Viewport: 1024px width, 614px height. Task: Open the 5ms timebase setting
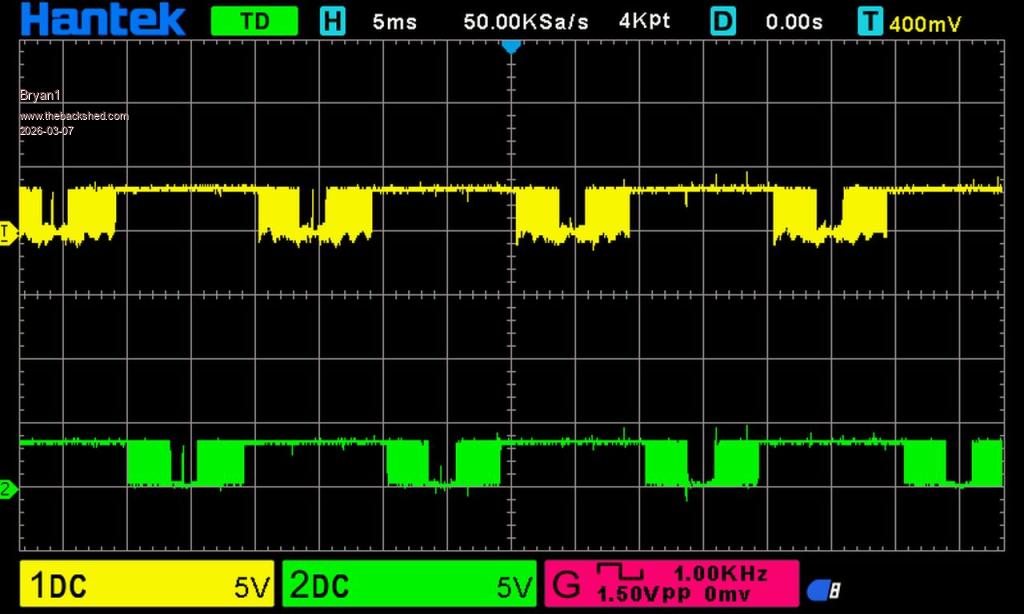[395, 21]
